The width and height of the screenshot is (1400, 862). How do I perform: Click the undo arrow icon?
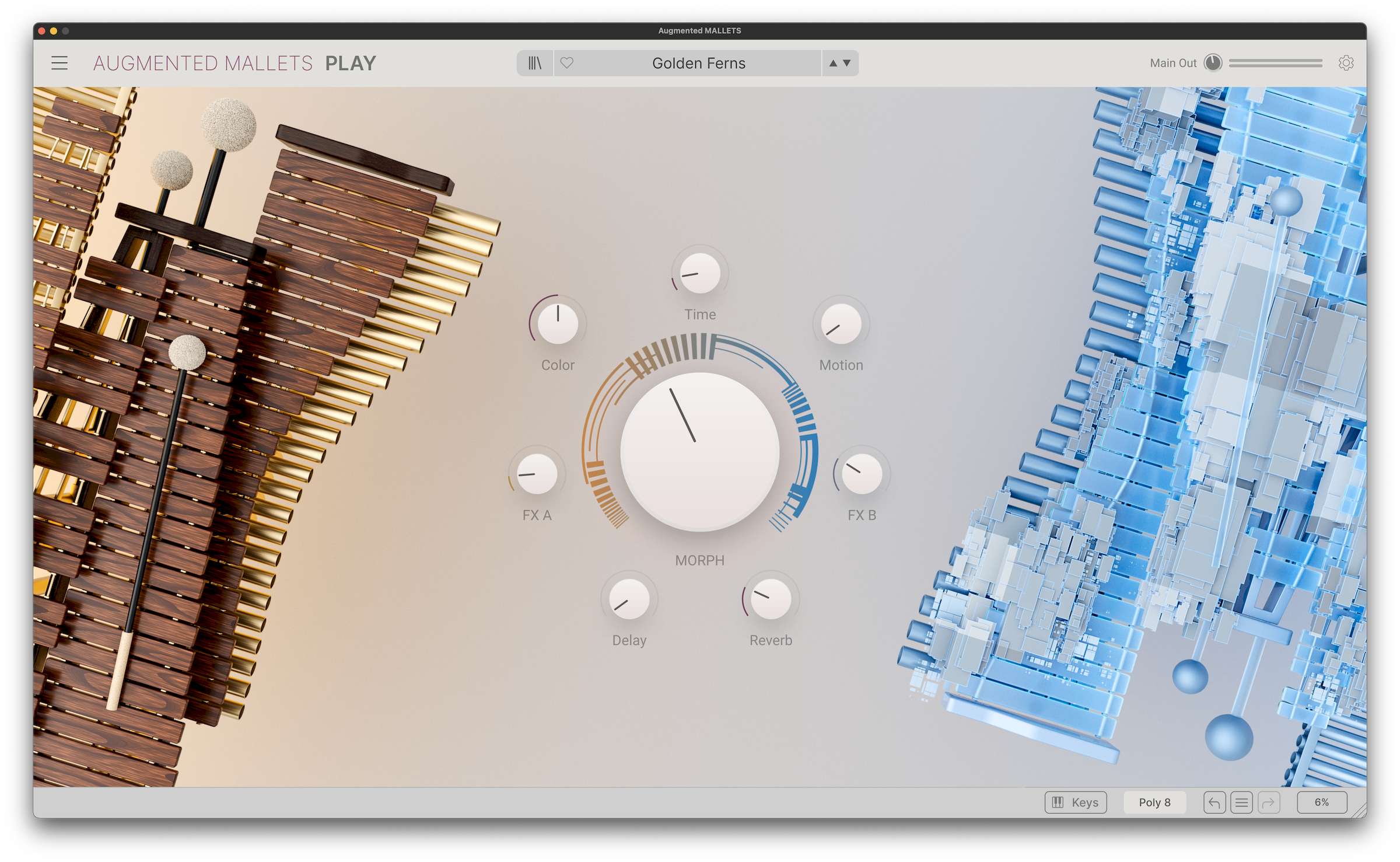click(x=1214, y=802)
